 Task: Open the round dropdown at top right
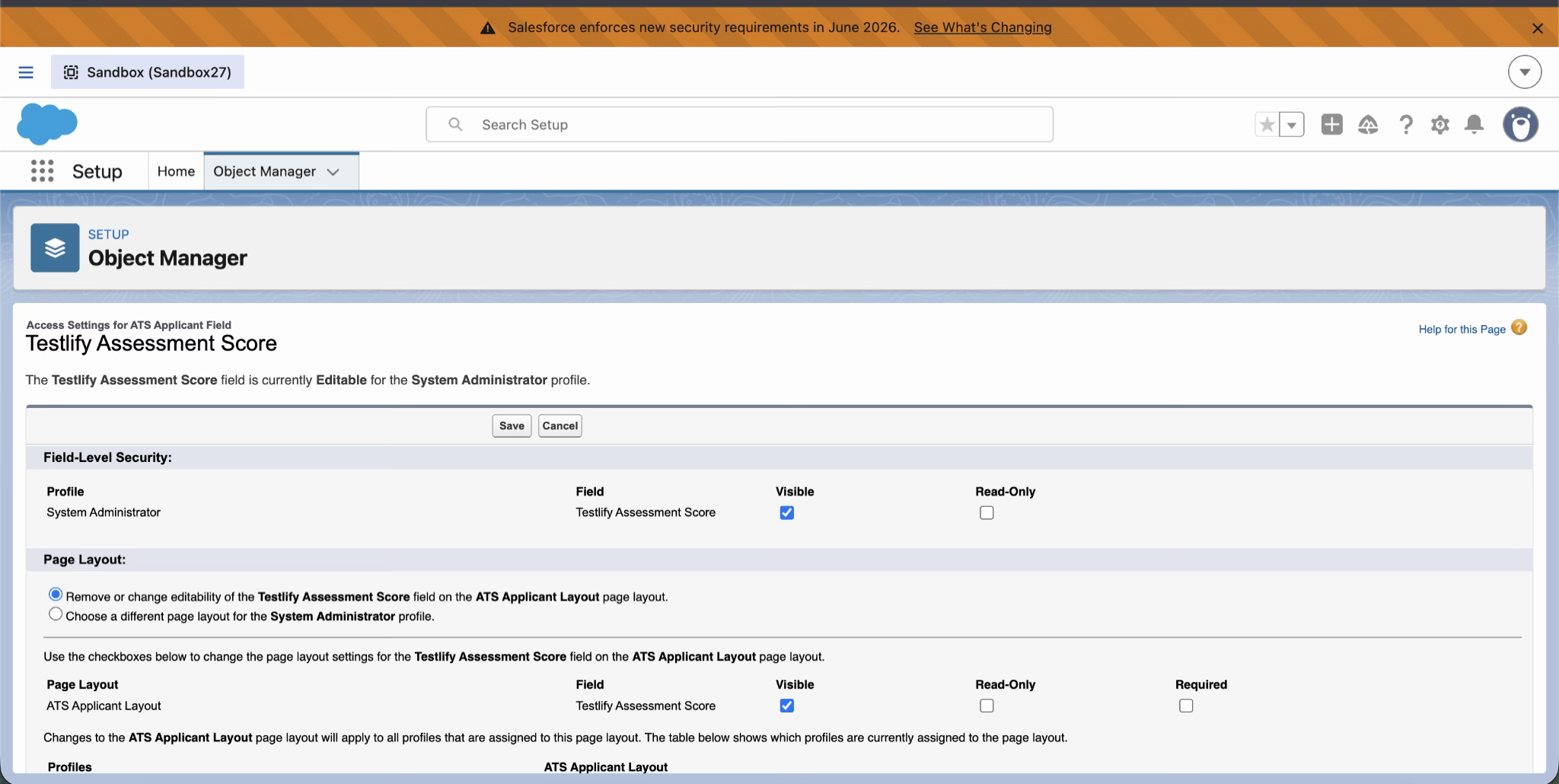(x=1525, y=72)
